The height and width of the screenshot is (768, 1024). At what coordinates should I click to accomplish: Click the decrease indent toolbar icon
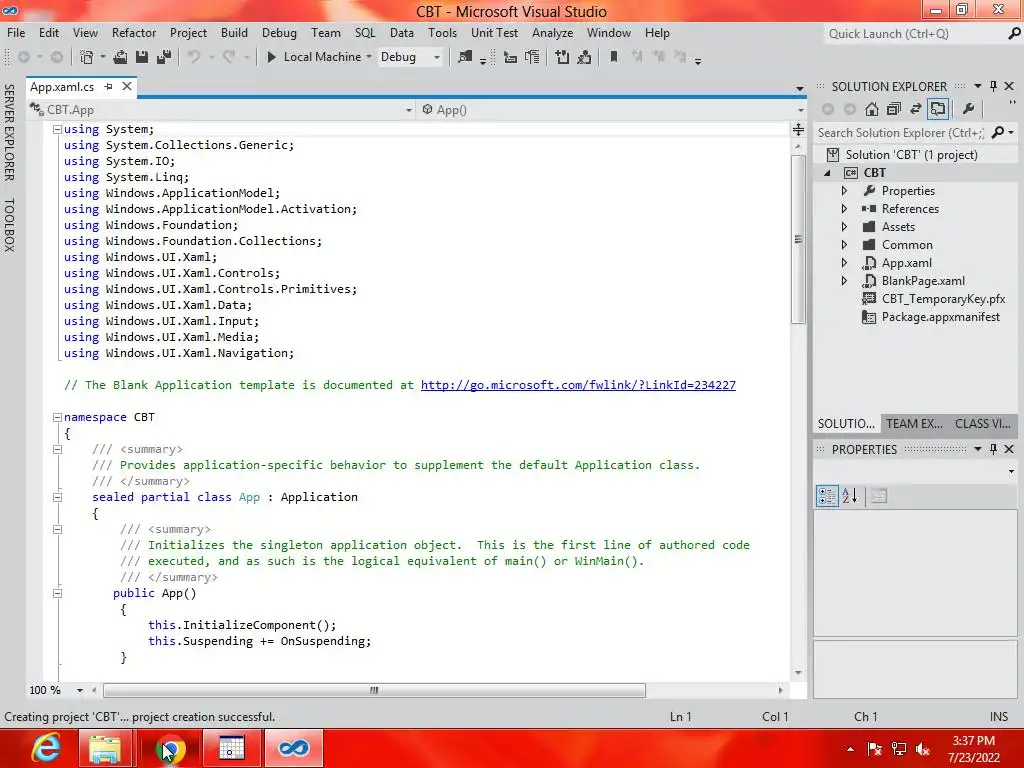click(x=511, y=57)
